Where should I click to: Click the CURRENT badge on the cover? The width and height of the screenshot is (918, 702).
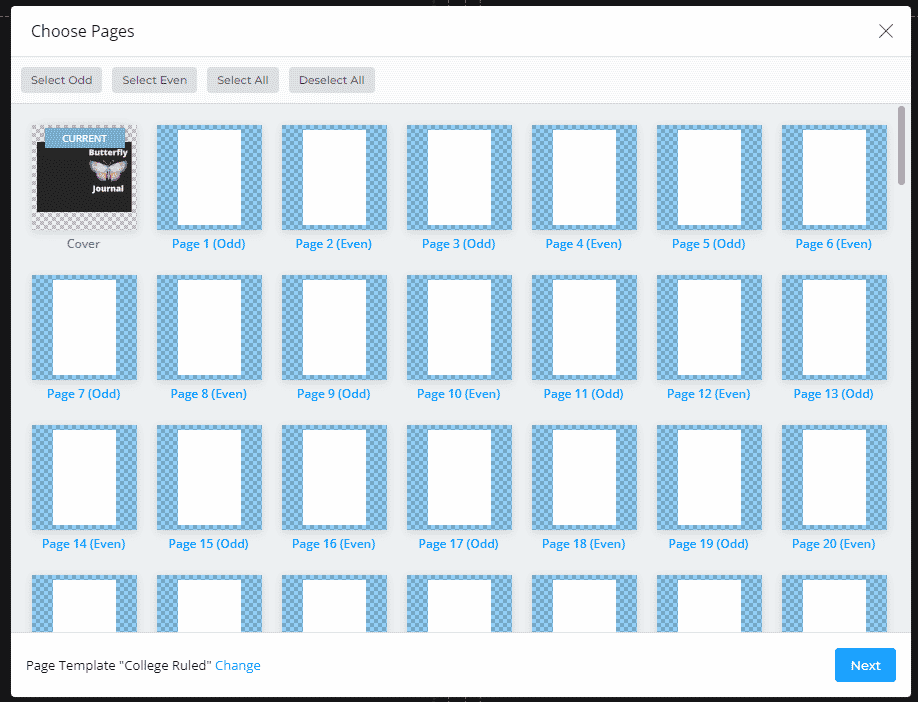[85, 138]
